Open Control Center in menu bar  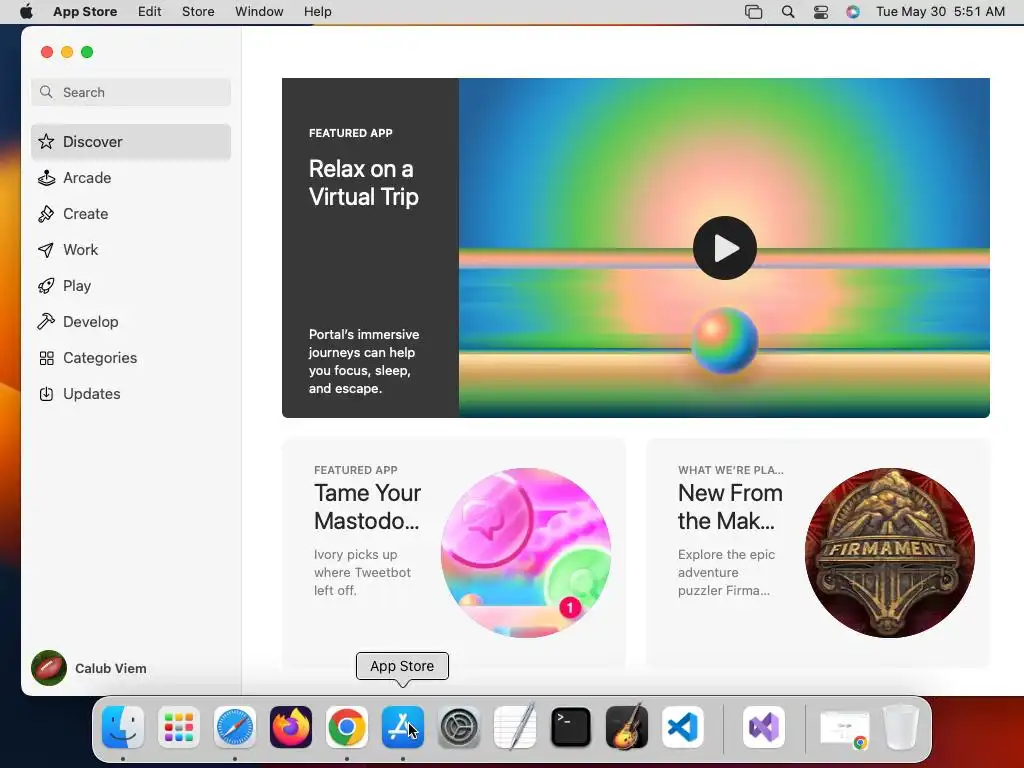coord(821,12)
